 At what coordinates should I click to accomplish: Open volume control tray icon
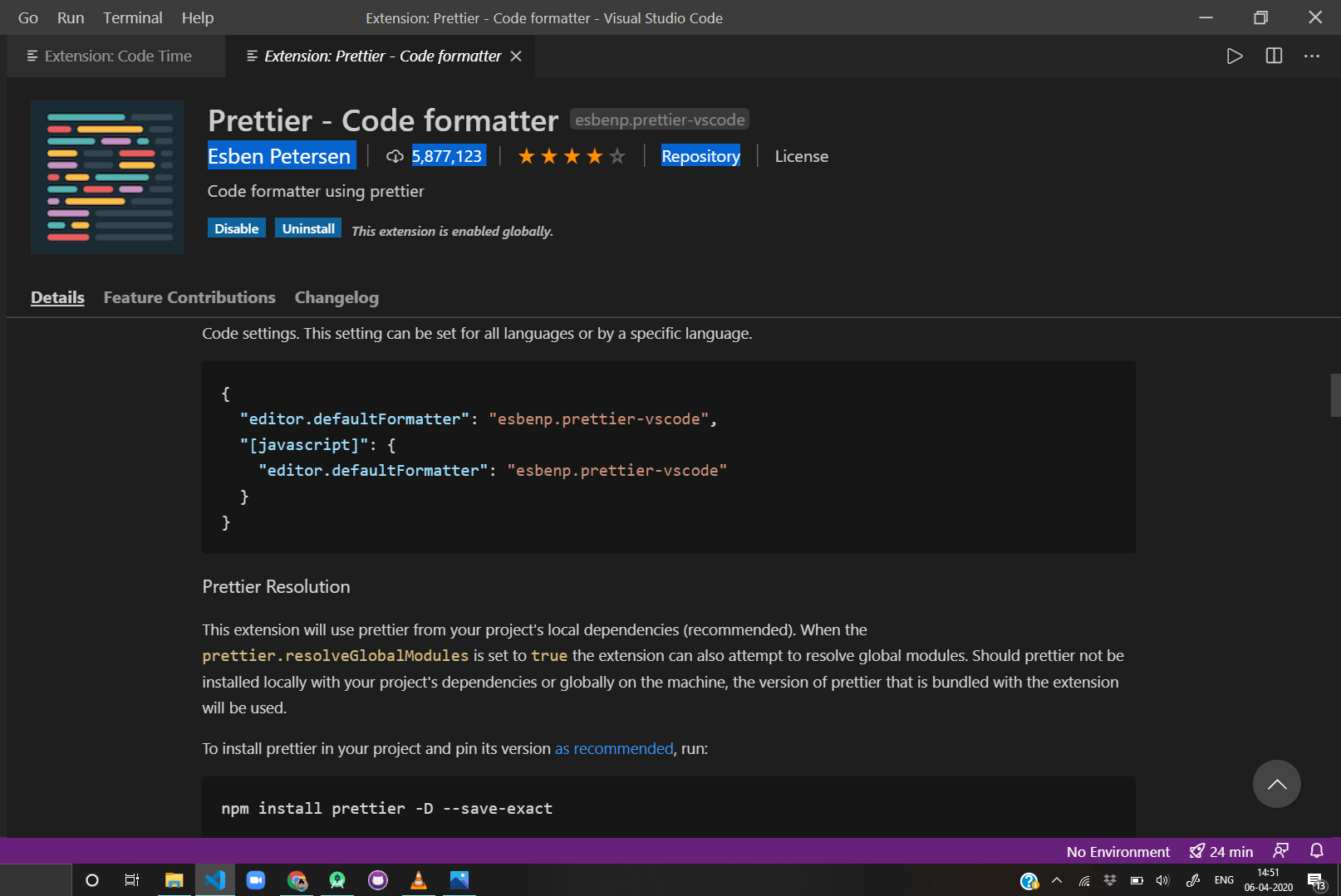(x=1162, y=880)
